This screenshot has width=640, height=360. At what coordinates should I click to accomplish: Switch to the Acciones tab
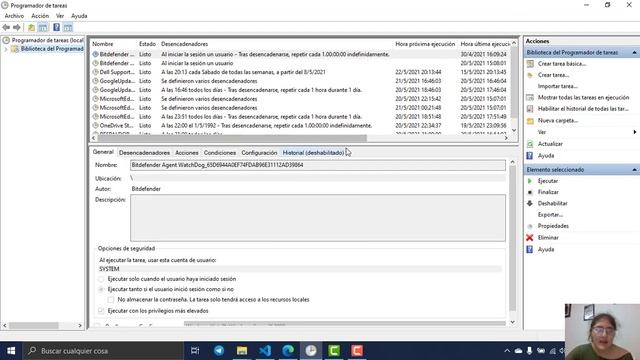click(187, 153)
